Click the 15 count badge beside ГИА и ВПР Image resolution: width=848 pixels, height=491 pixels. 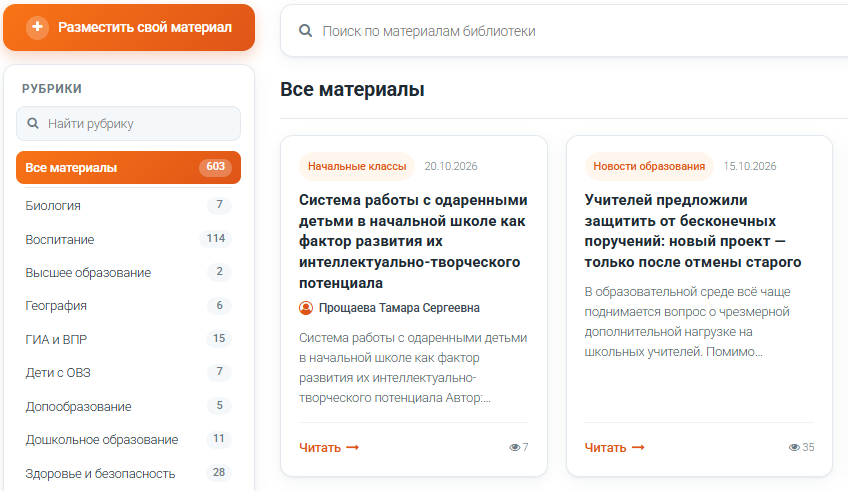click(x=219, y=338)
